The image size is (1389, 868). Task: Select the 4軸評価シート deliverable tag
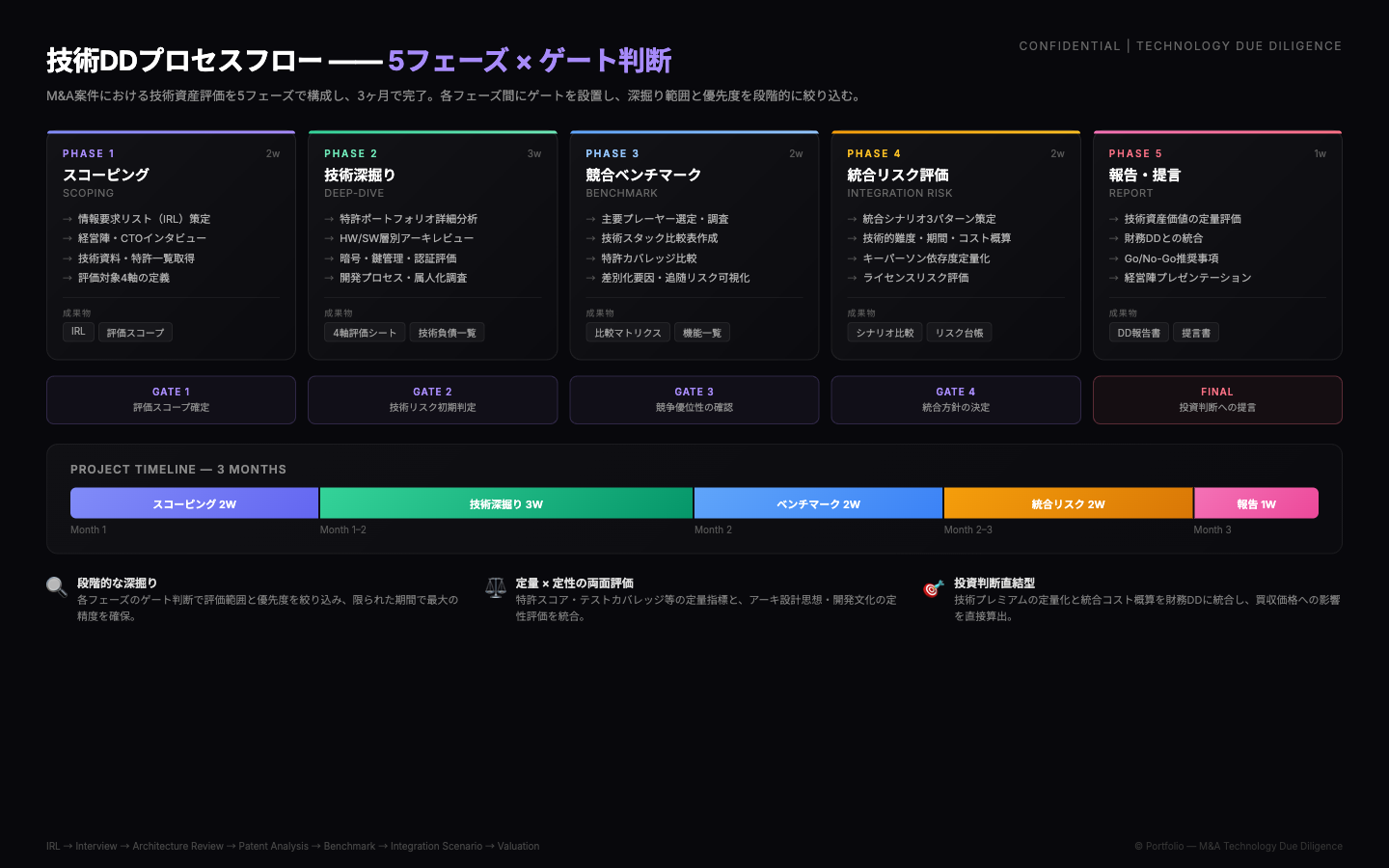point(365,333)
